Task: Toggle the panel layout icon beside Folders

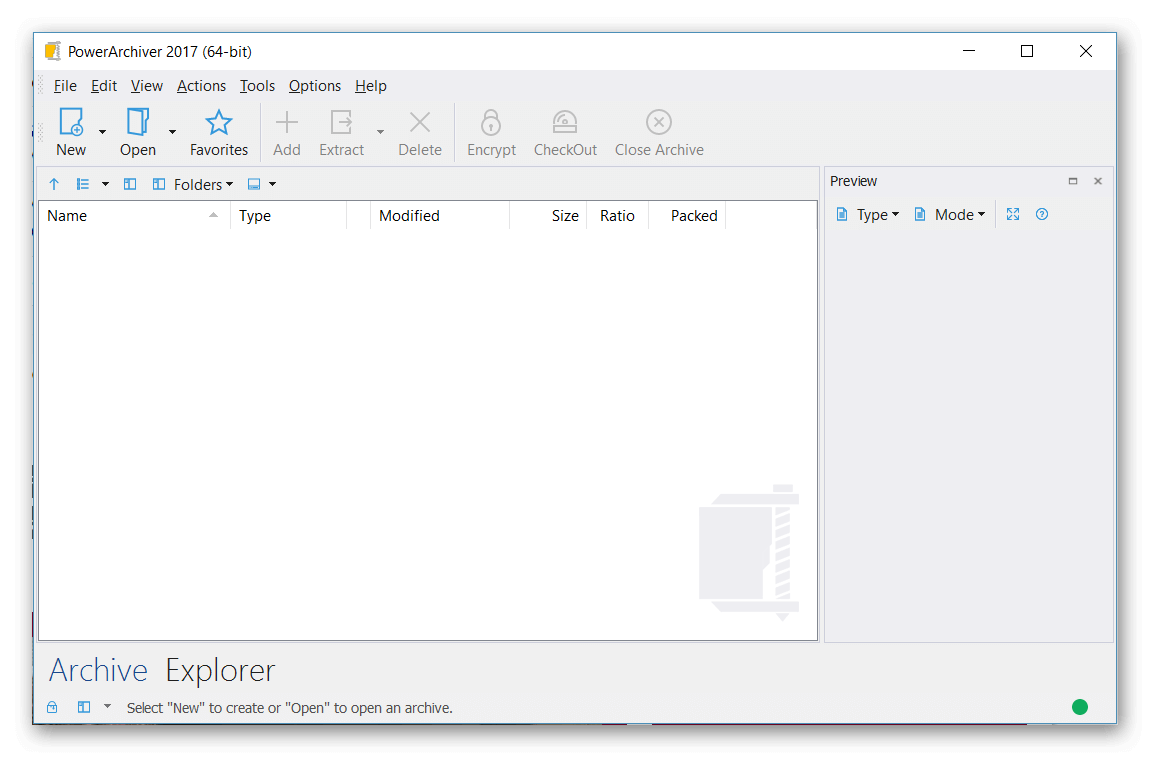Action: 130,184
